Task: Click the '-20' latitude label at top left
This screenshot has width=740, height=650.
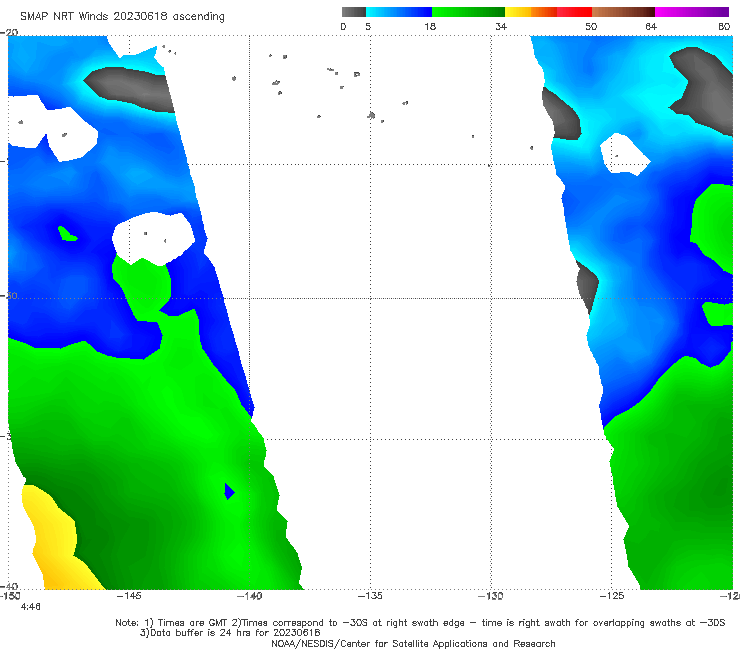Action: 9,32
